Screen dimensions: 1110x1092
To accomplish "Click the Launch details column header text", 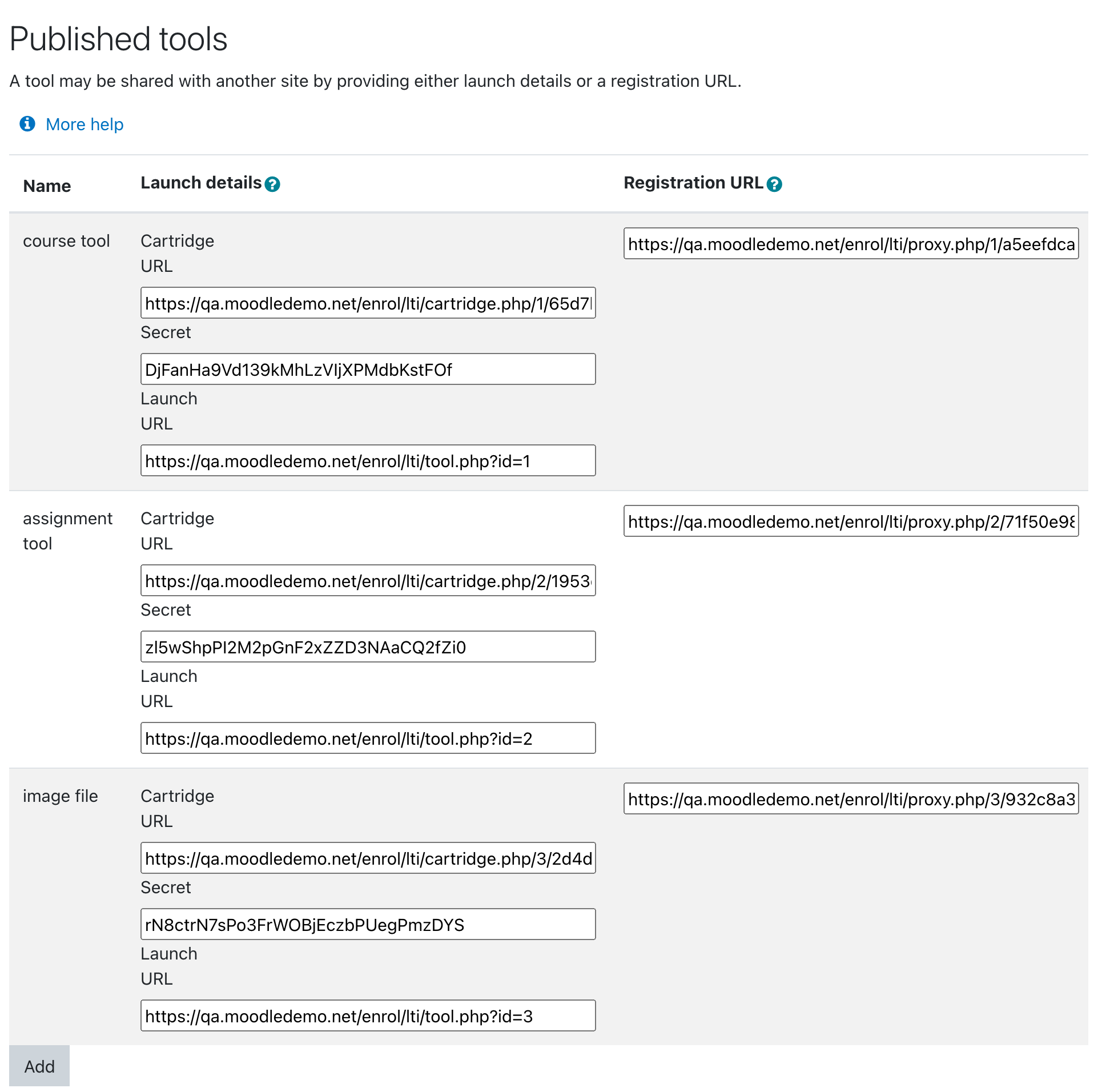I will point(201,183).
